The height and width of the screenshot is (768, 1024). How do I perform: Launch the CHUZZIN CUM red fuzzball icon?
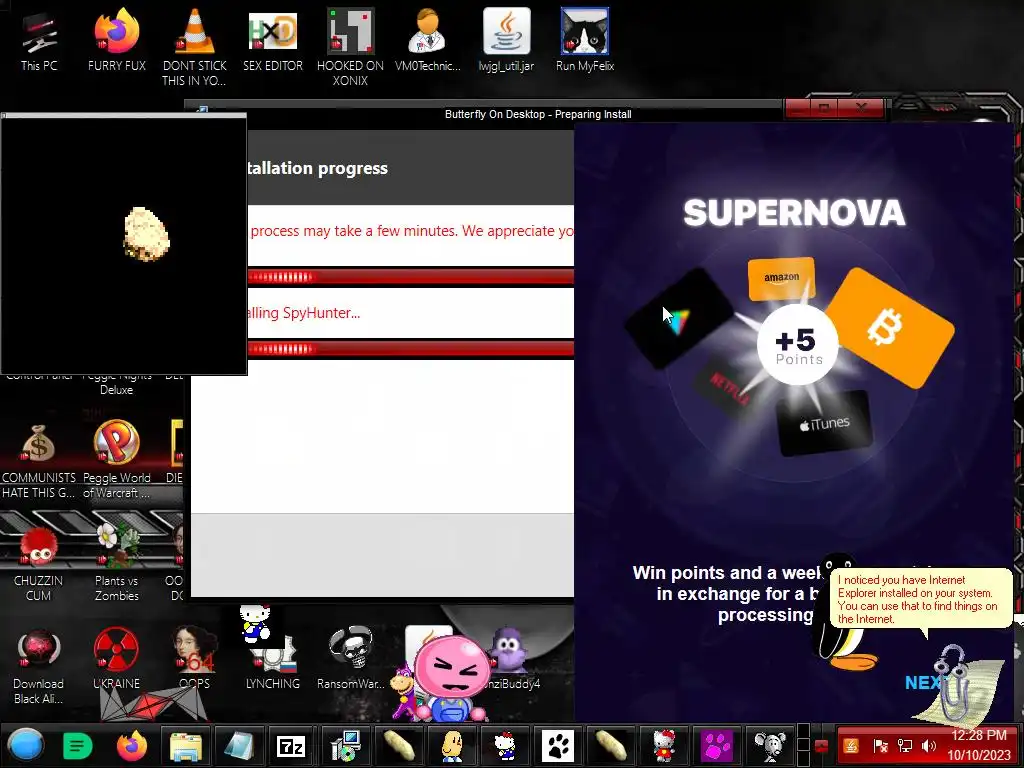click(39, 565)
